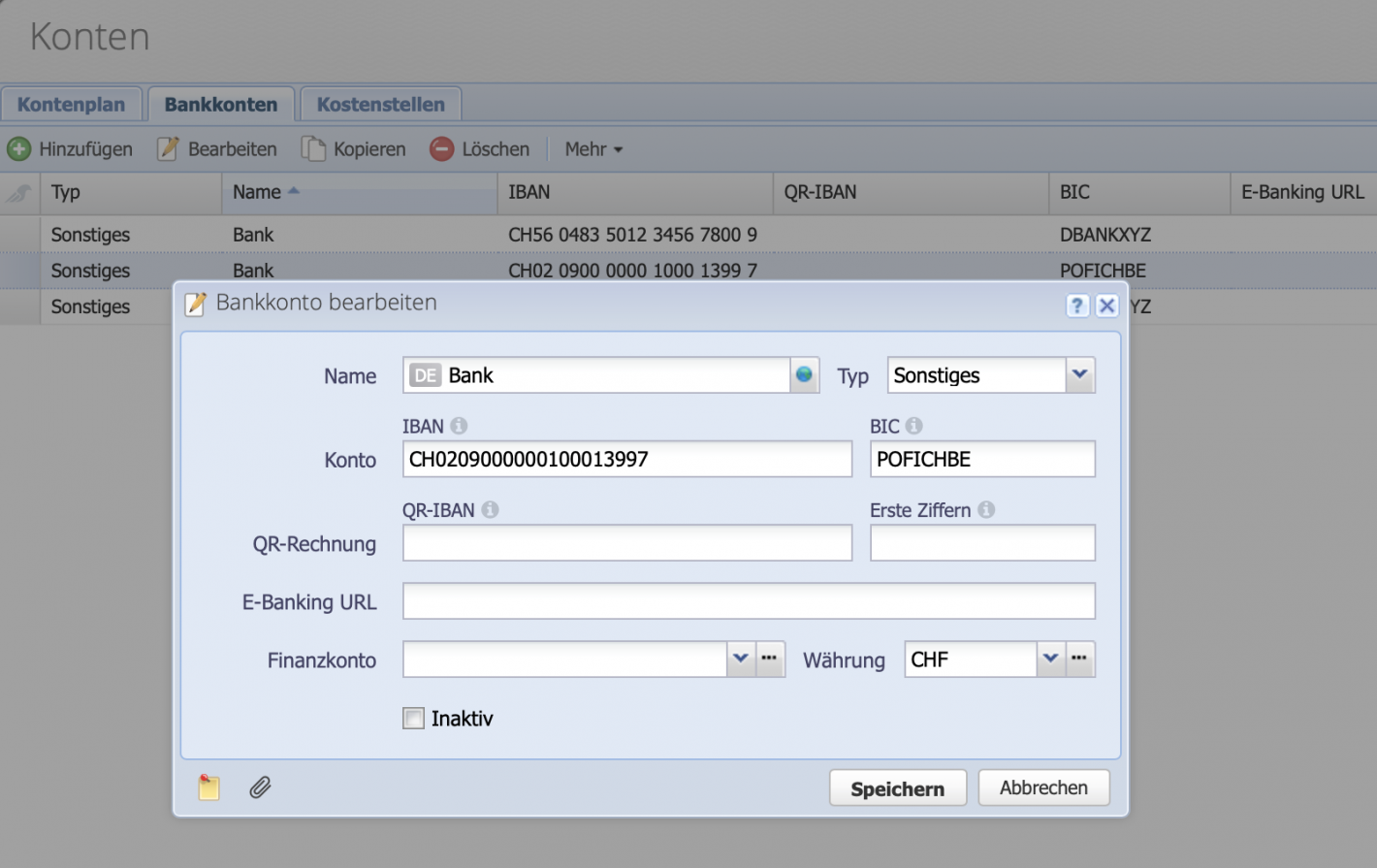Open the Finanzkonto dropdown

[742, 659]
